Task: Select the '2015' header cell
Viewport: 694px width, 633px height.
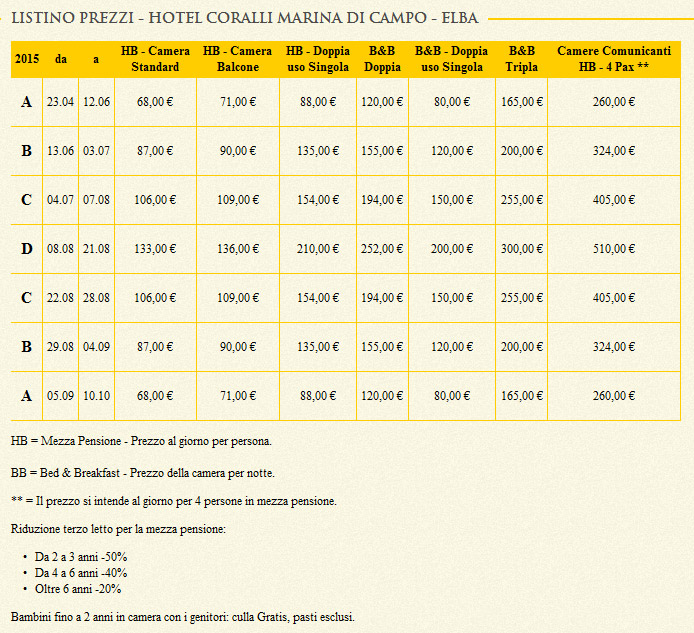Action: 27,59
